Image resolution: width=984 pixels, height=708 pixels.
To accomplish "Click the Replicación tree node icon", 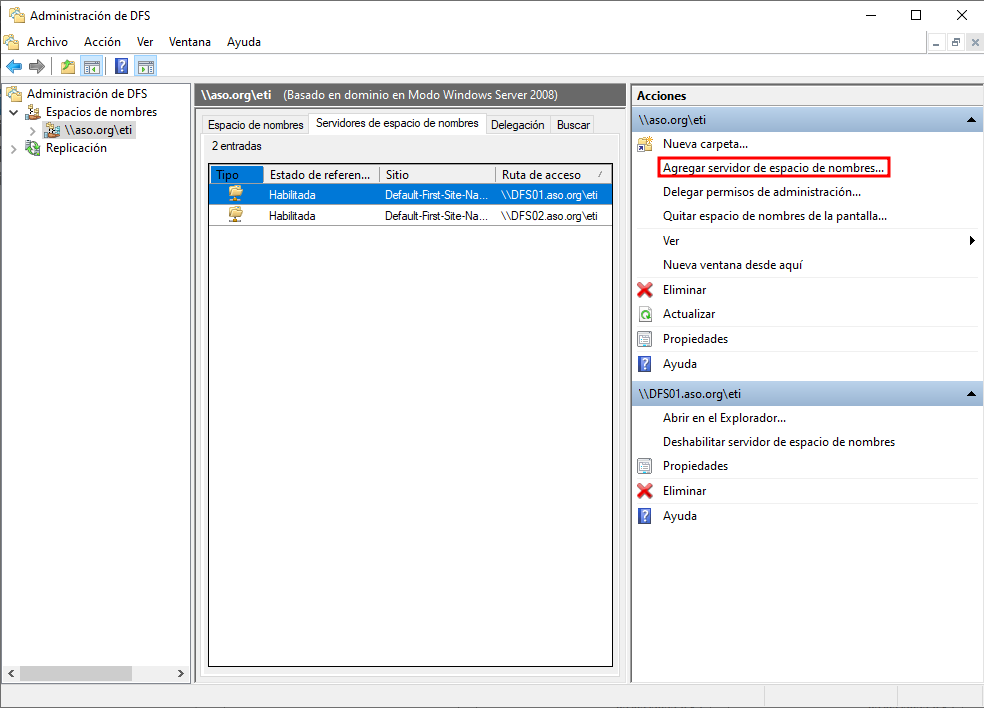I will pos(33,148).
